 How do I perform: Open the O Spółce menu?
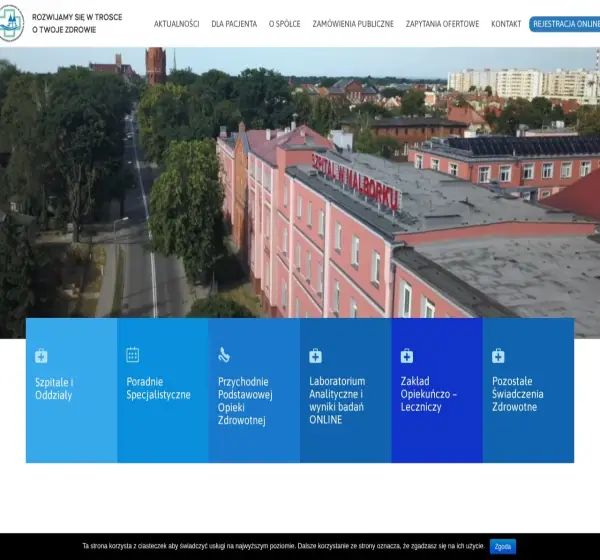click(x=285, y=24)
